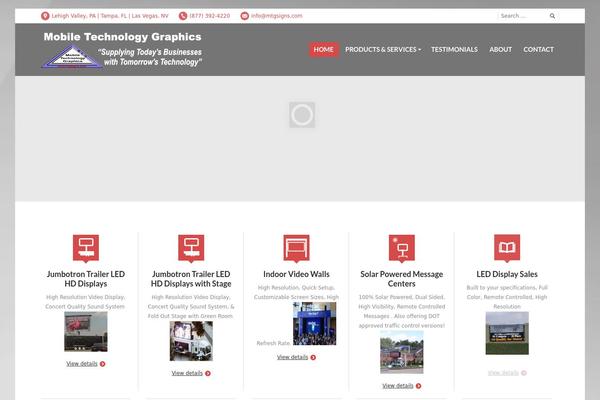This screenshot has height=400, width=600.
Task: Click Jumbotron Trailer LED HD Displays with Stage heading
Action: 191,279
